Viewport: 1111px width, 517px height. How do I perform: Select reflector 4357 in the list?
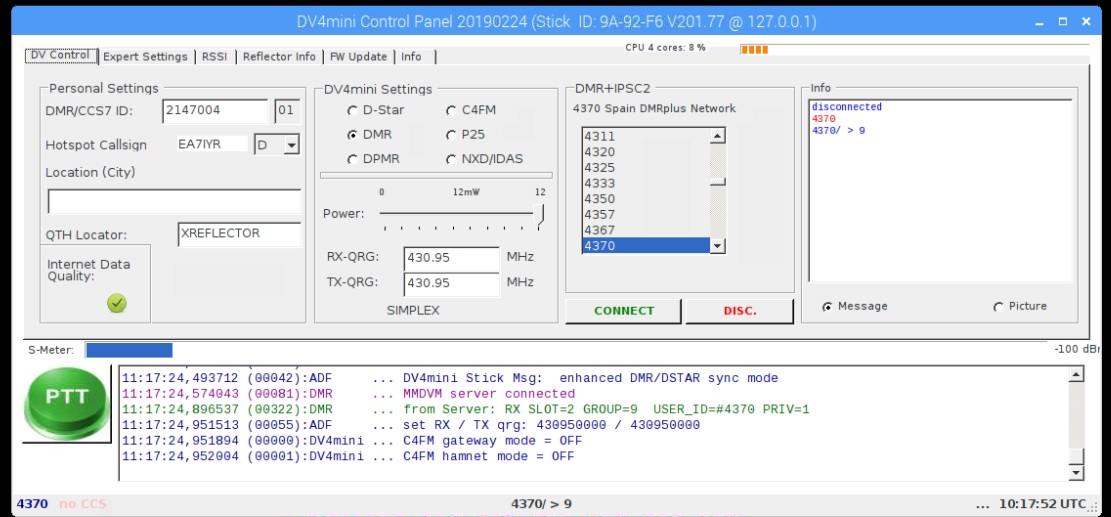645,215
